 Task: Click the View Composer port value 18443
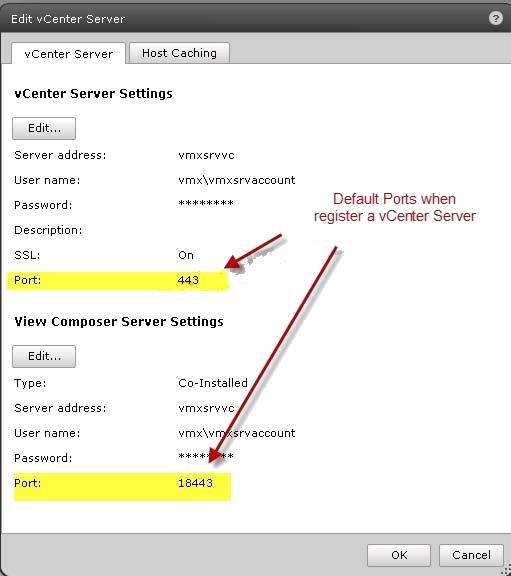pos(195,483)
